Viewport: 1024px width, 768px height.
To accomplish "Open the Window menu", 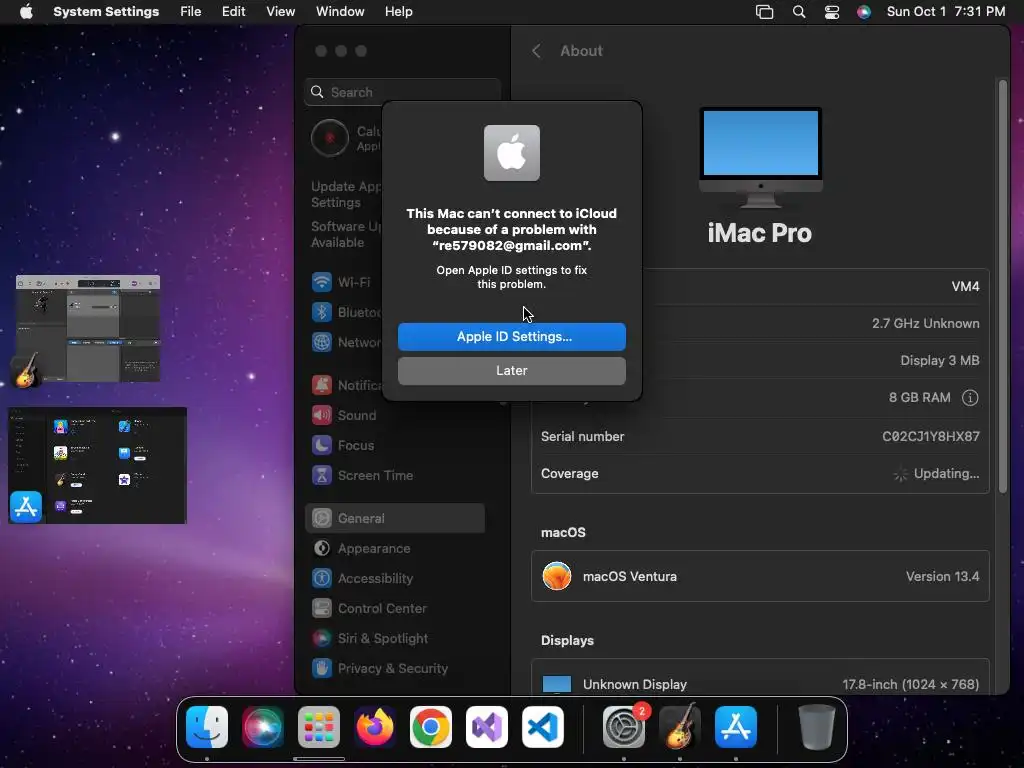I will click(340, 12).
